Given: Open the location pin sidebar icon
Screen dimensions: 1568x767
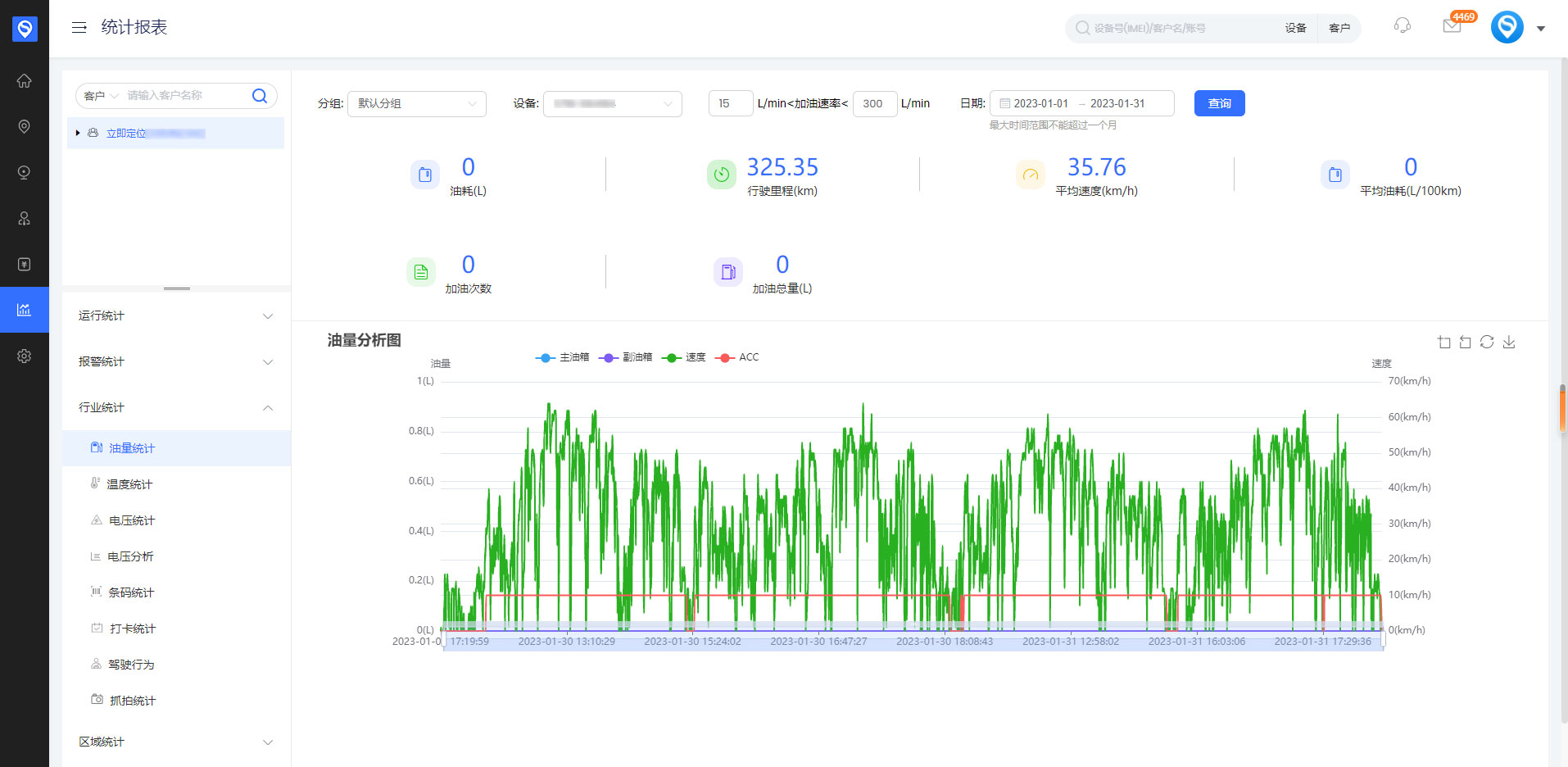Looking at the screenshot, I should pyautogui.click(x=25, y=126).
